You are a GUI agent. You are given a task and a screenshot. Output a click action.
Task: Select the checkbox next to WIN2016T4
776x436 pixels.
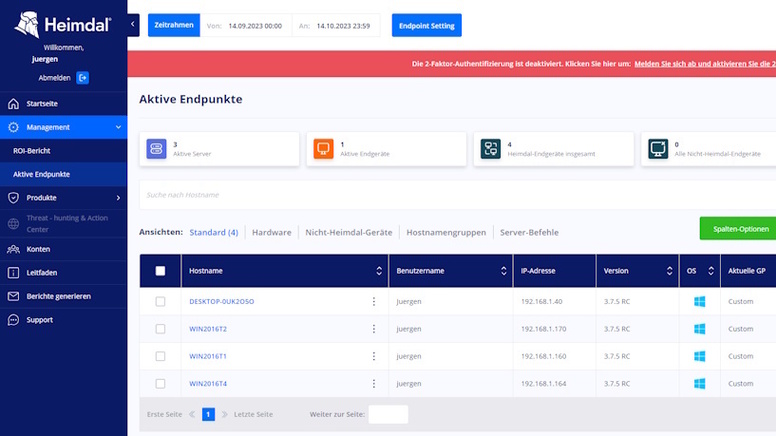[160, 383]
